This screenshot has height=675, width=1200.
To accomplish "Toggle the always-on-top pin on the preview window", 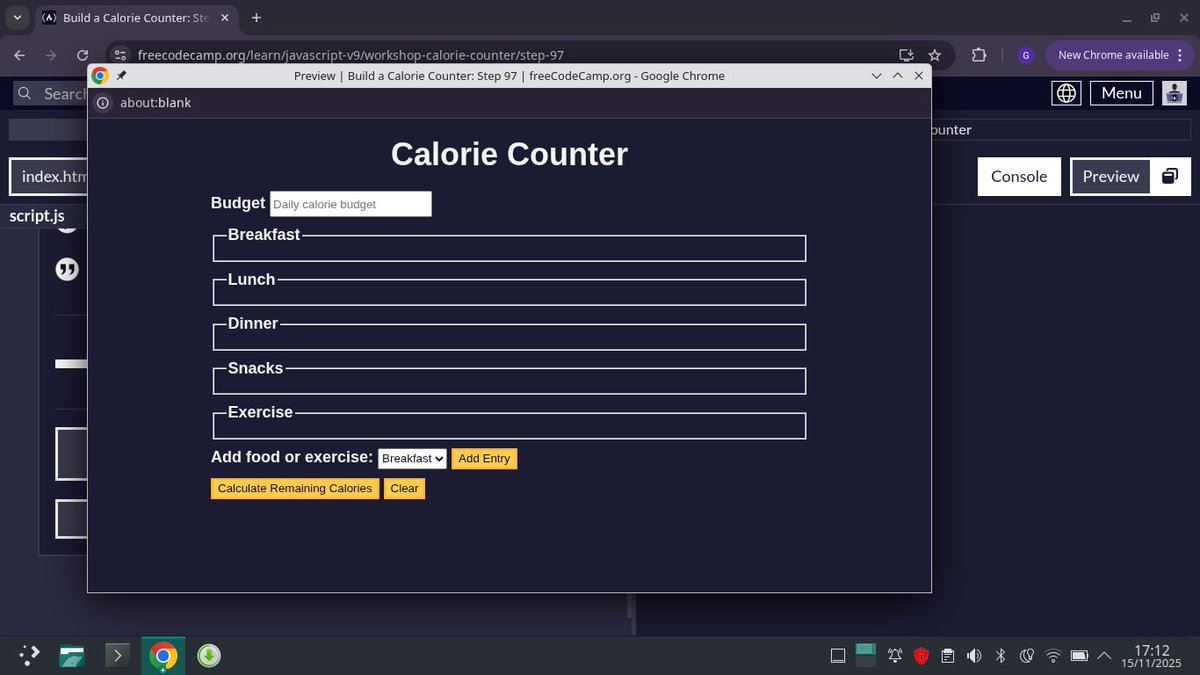I will click(x=120, y=75).
